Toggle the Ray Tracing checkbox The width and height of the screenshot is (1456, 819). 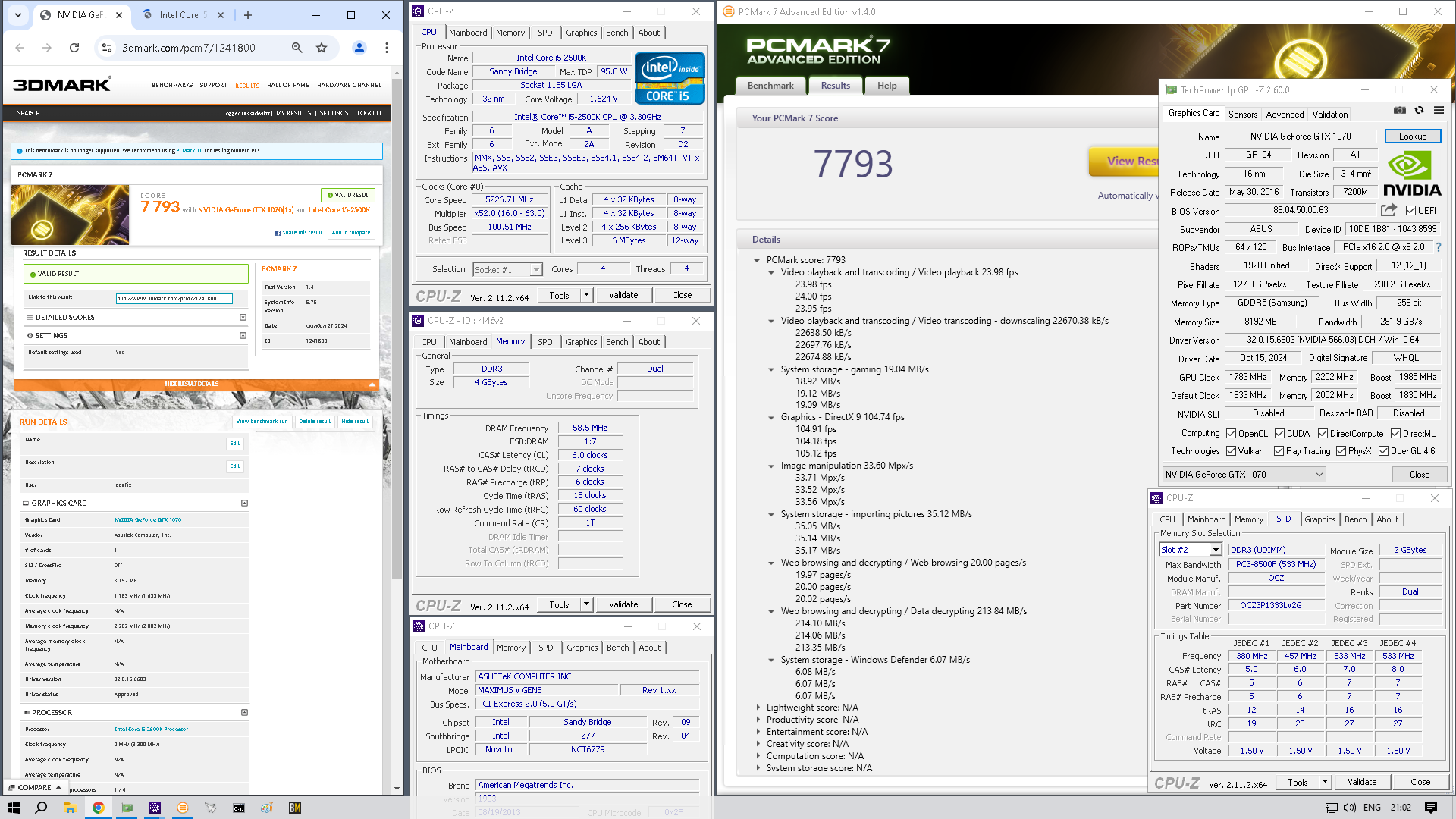pos(1279,451)
